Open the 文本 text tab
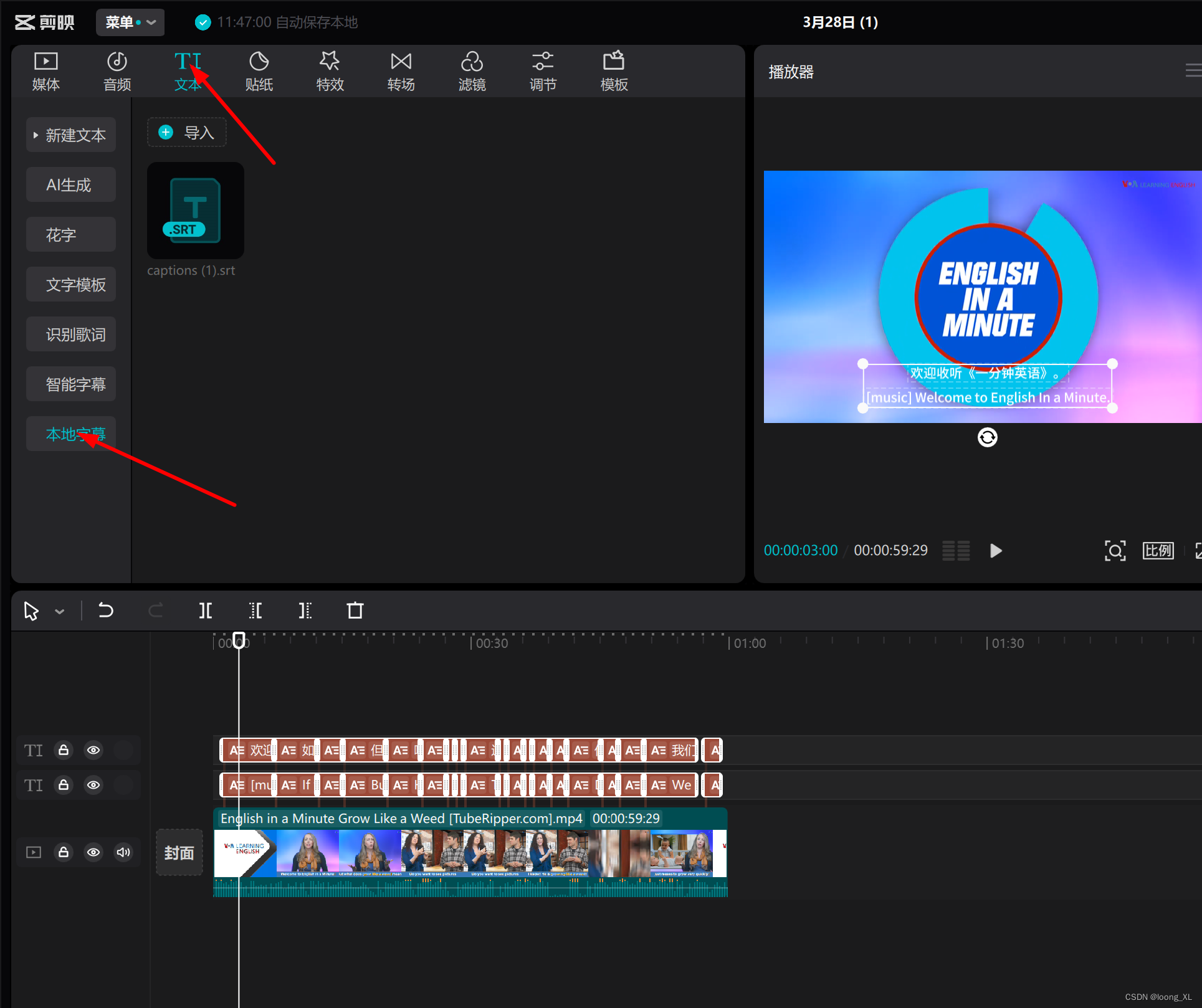Viewport: 1202px width, 1008px height. [x=188, y=72]
